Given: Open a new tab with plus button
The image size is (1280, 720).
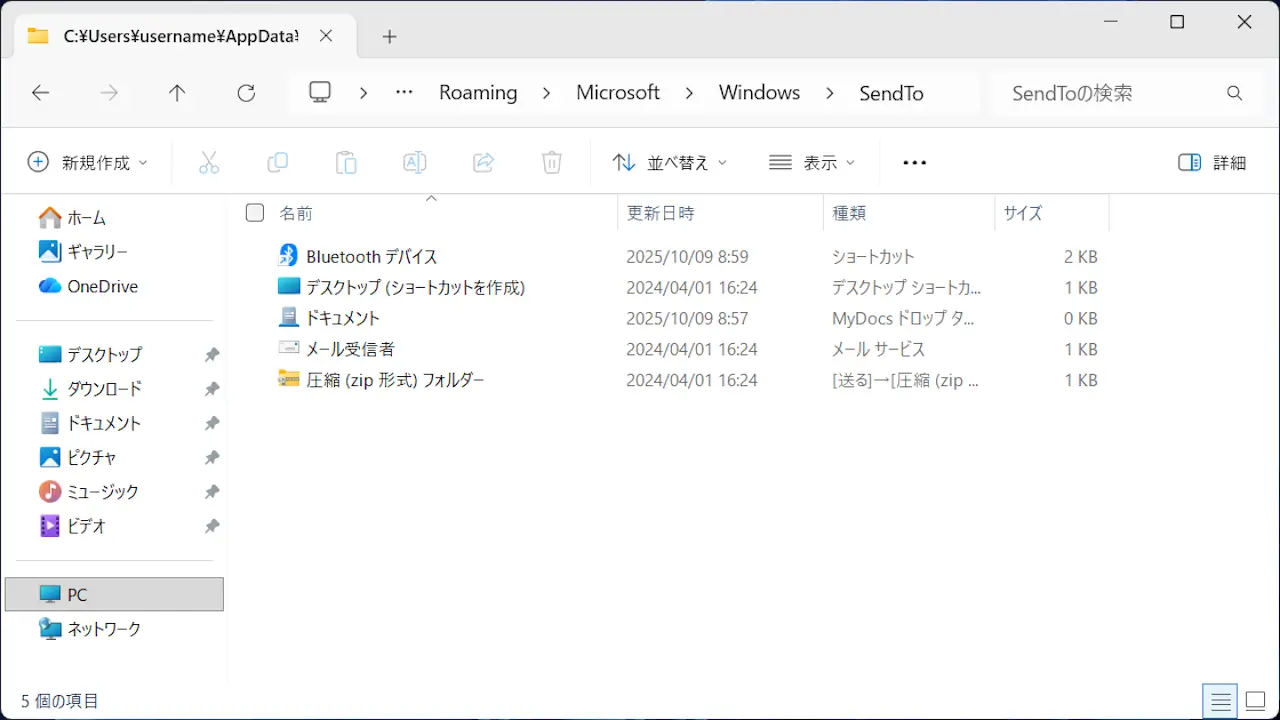Looking at the screenshot, I should (390, 36).
